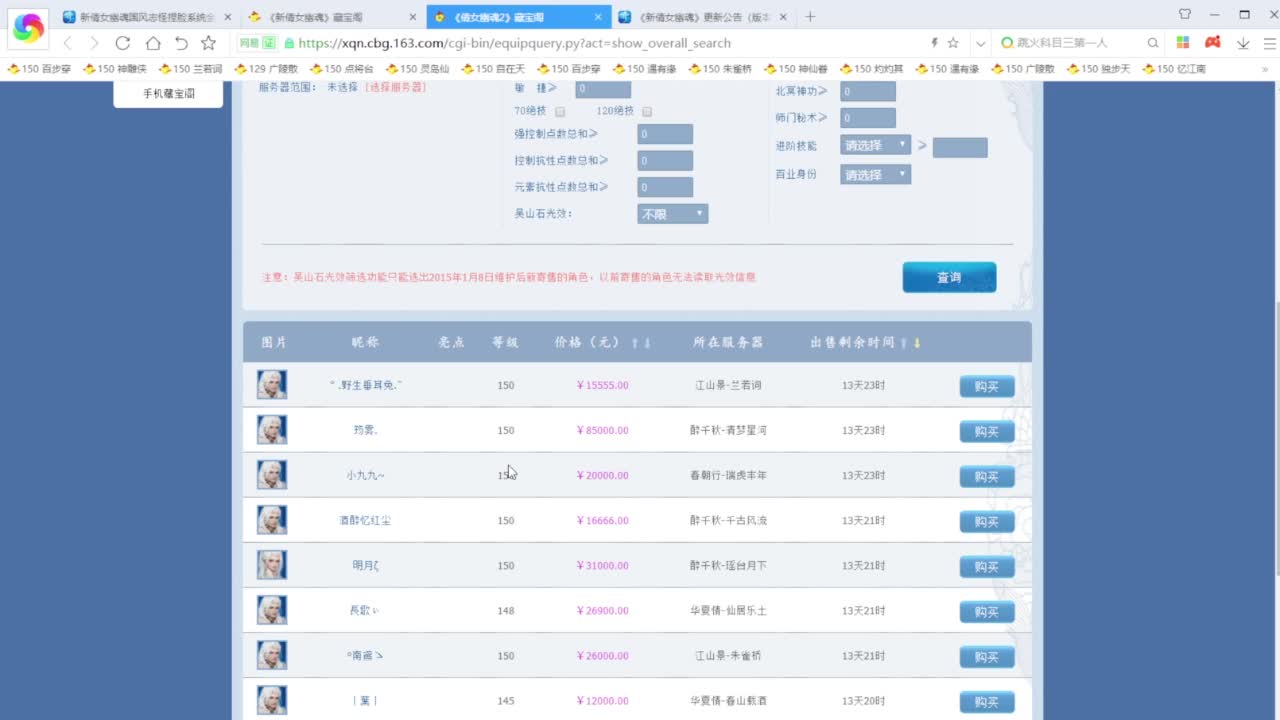Open the 150 兰若词 bookmark
The width and height of the screenshot is (1280, 720).
[190, 69]
